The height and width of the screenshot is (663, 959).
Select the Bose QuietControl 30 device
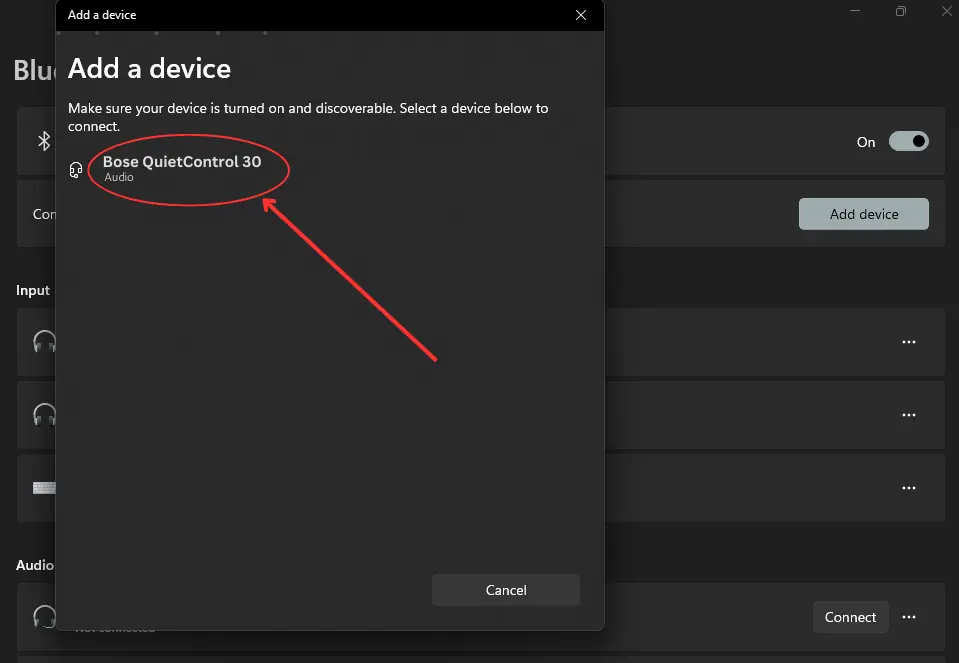click(182, 168)
